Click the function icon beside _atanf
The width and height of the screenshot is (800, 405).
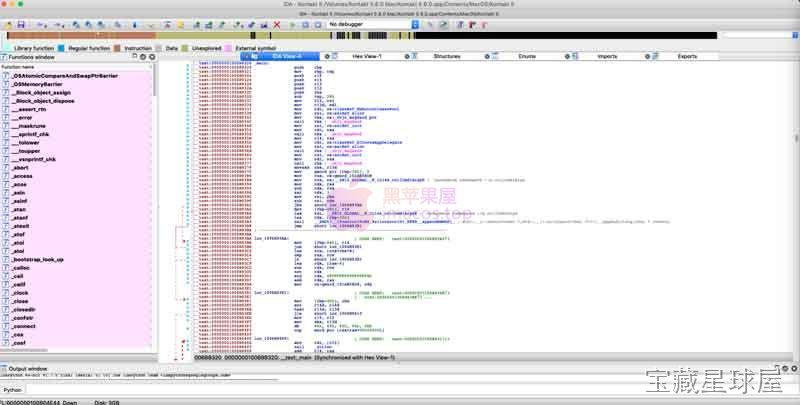pyautogui.click(x=6, y=218)
